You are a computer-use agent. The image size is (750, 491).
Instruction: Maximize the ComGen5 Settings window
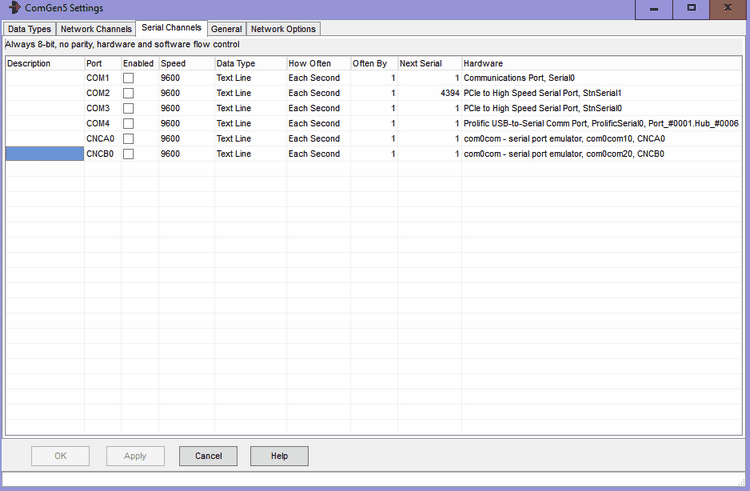(x=691, y=8)
